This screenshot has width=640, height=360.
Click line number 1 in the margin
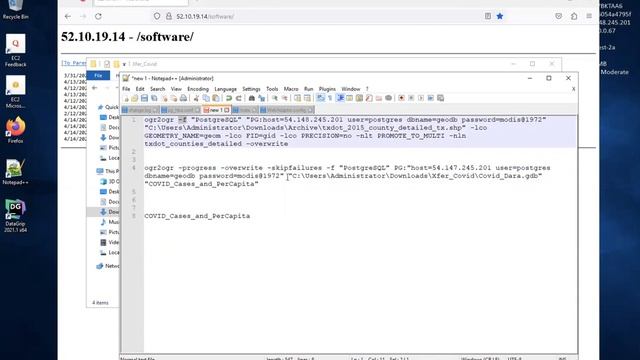(x=133, y=120)
